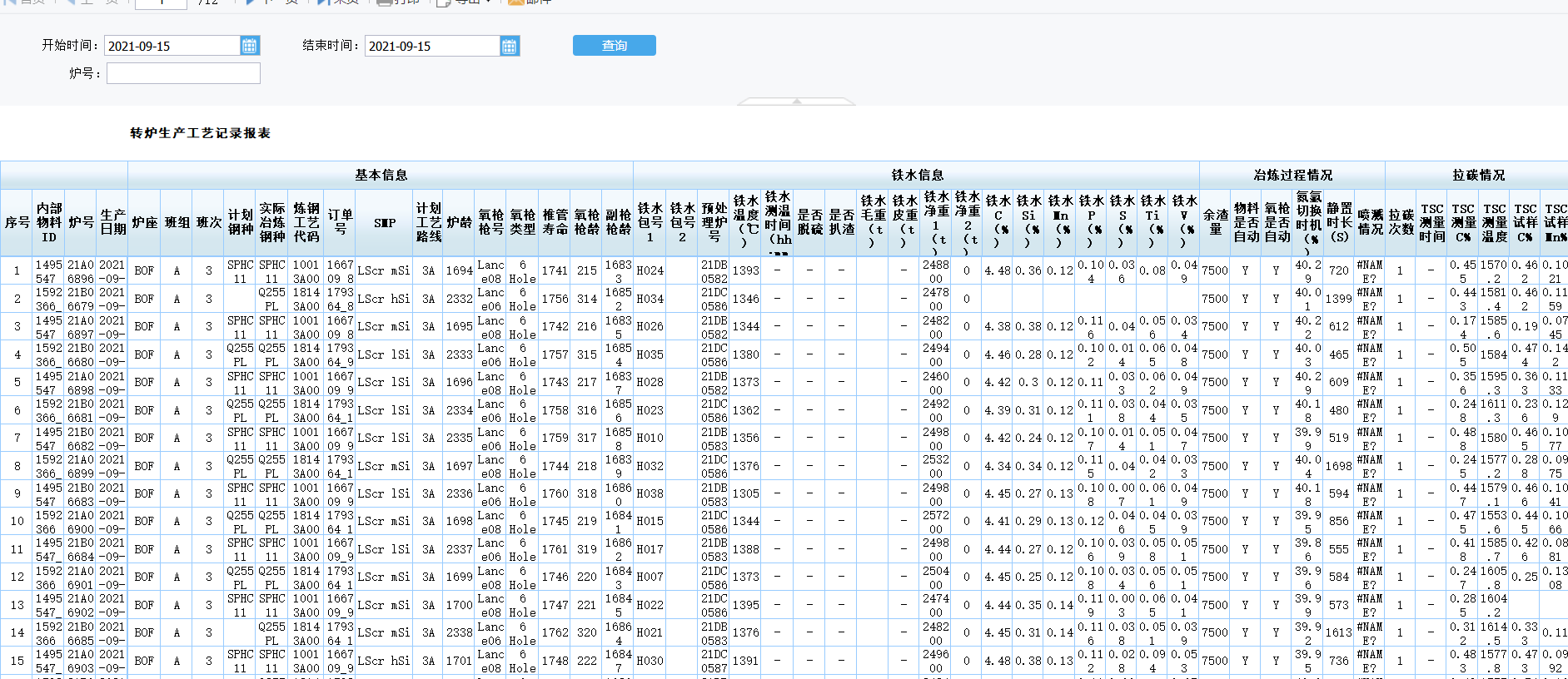
Task: Click the 生产日期 column header
Action: tap(112, 222)
